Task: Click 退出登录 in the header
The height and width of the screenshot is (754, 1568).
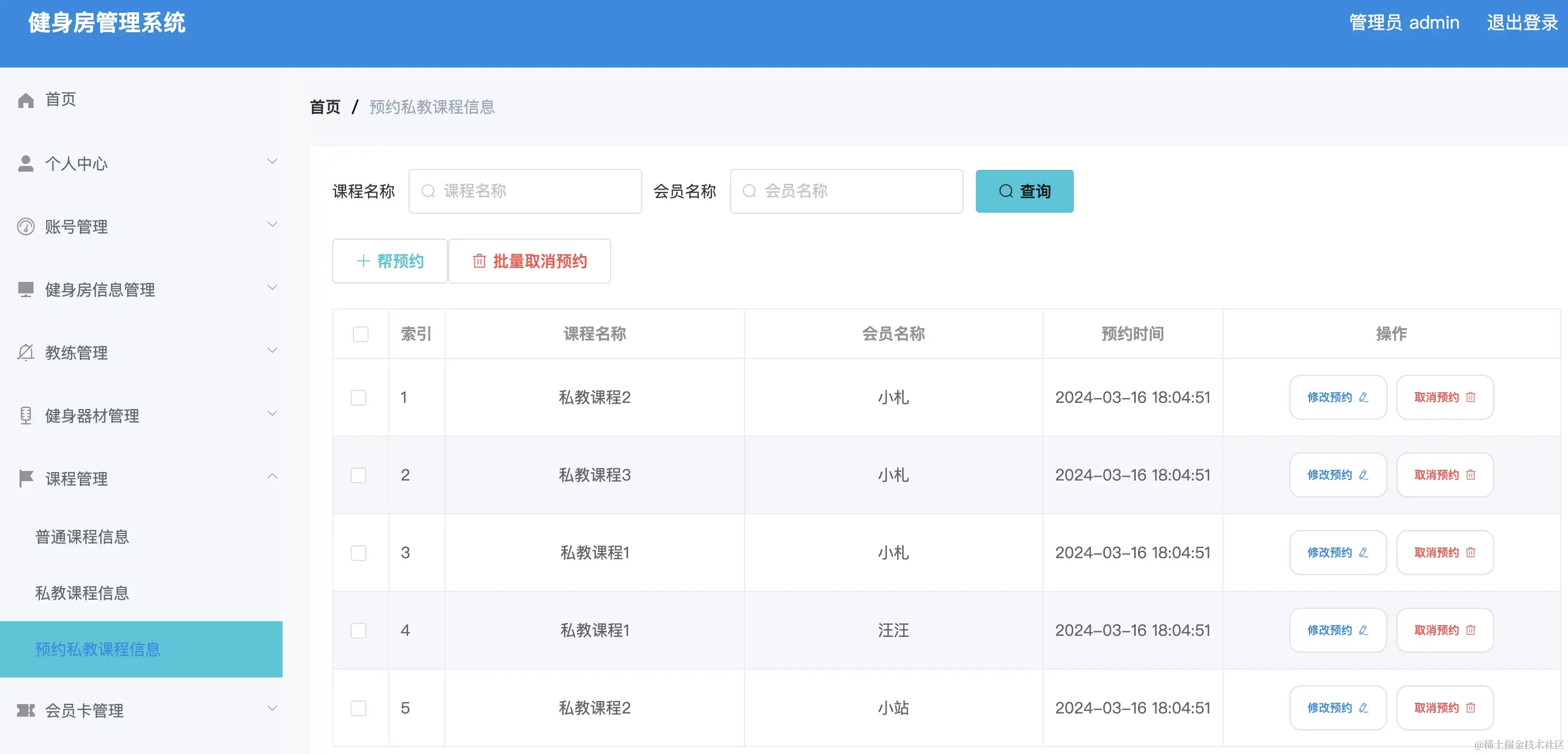Action: click(1522, 23)
